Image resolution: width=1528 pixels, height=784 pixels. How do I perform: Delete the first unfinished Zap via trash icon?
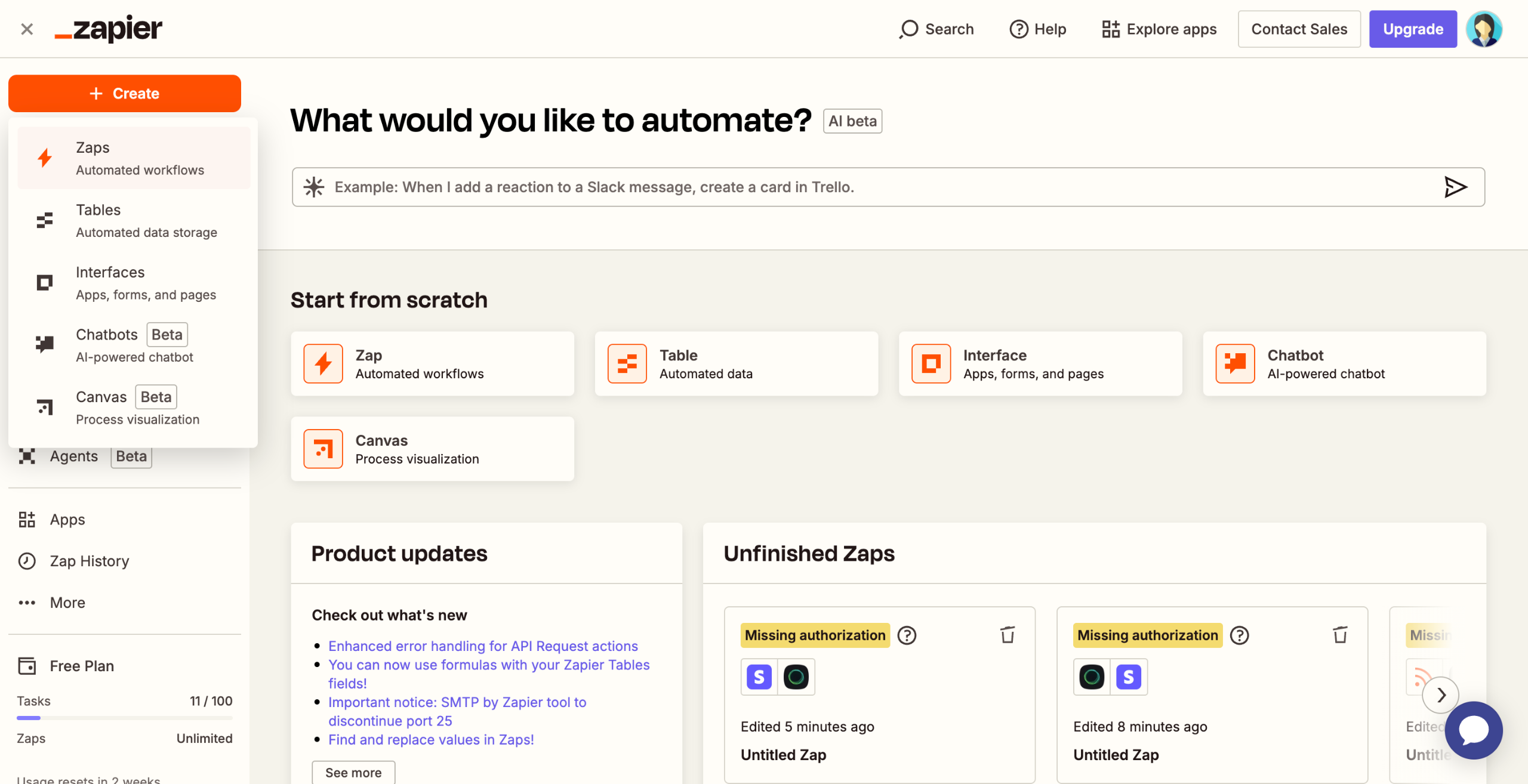point(1008,635)
